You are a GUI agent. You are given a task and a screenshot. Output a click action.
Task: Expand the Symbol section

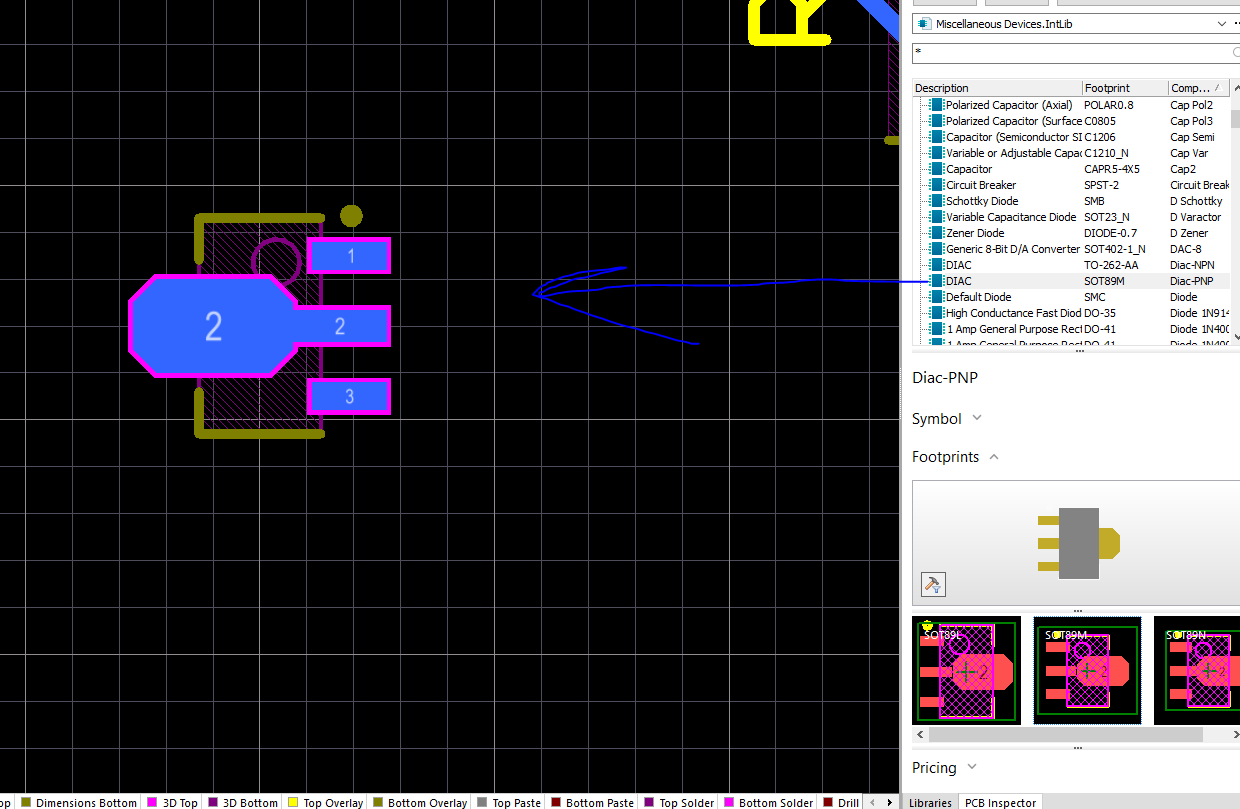pyautogui.click(x=976, y=418)
